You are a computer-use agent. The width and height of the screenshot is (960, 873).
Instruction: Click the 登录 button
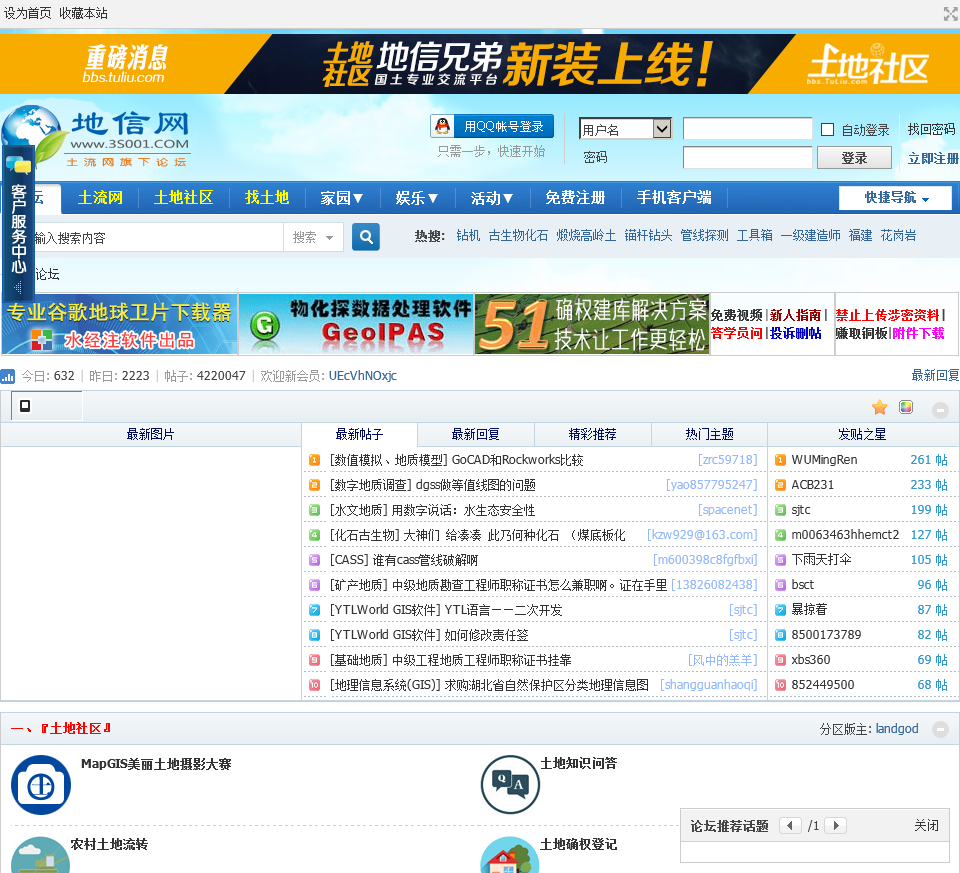pos(854,158)
